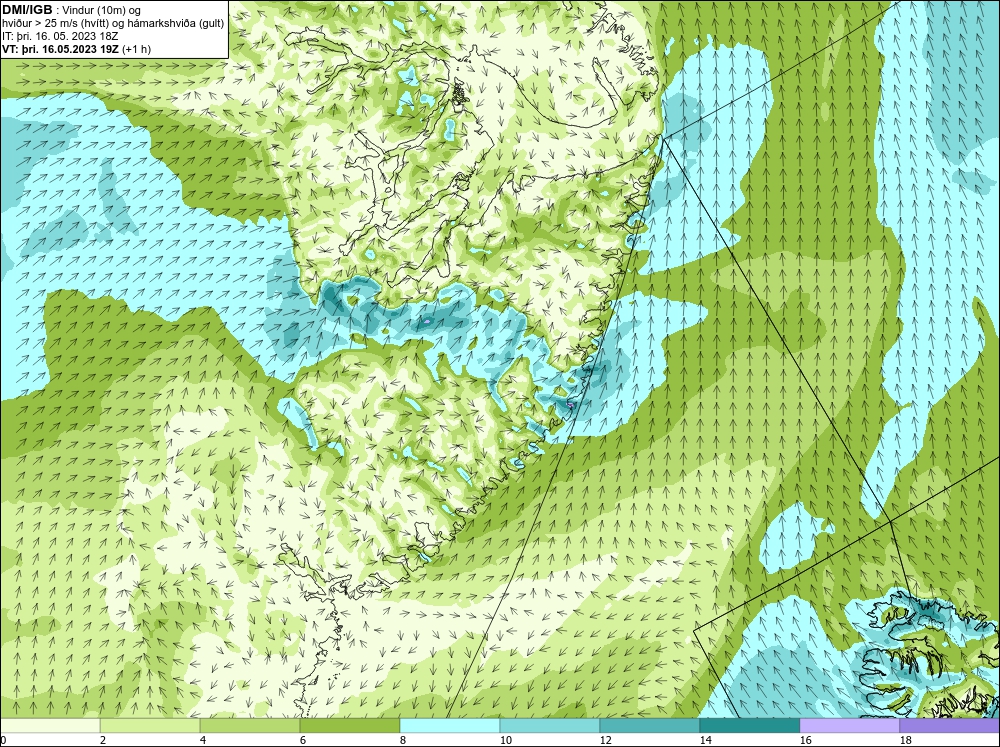Click the light green 2–4 m/s legend swatch
1000x747 pixels.
150,725
